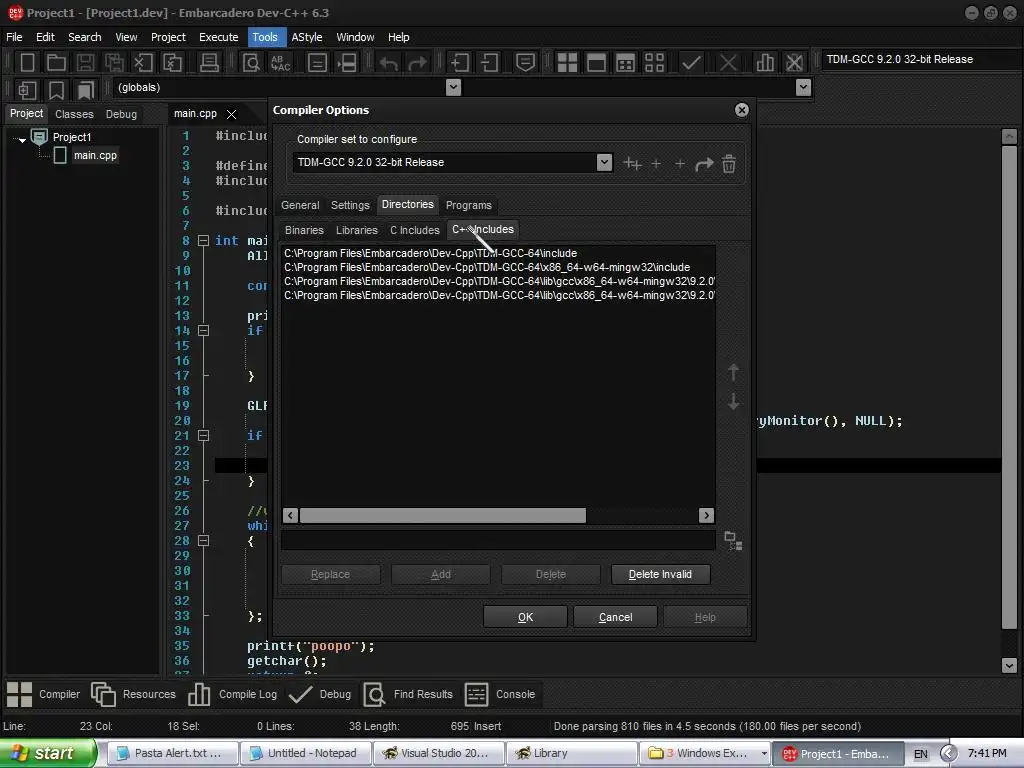Screen dimensions: 1024x768
Task: Open the (globals) scope dropdown
Action: coord(453,88)
